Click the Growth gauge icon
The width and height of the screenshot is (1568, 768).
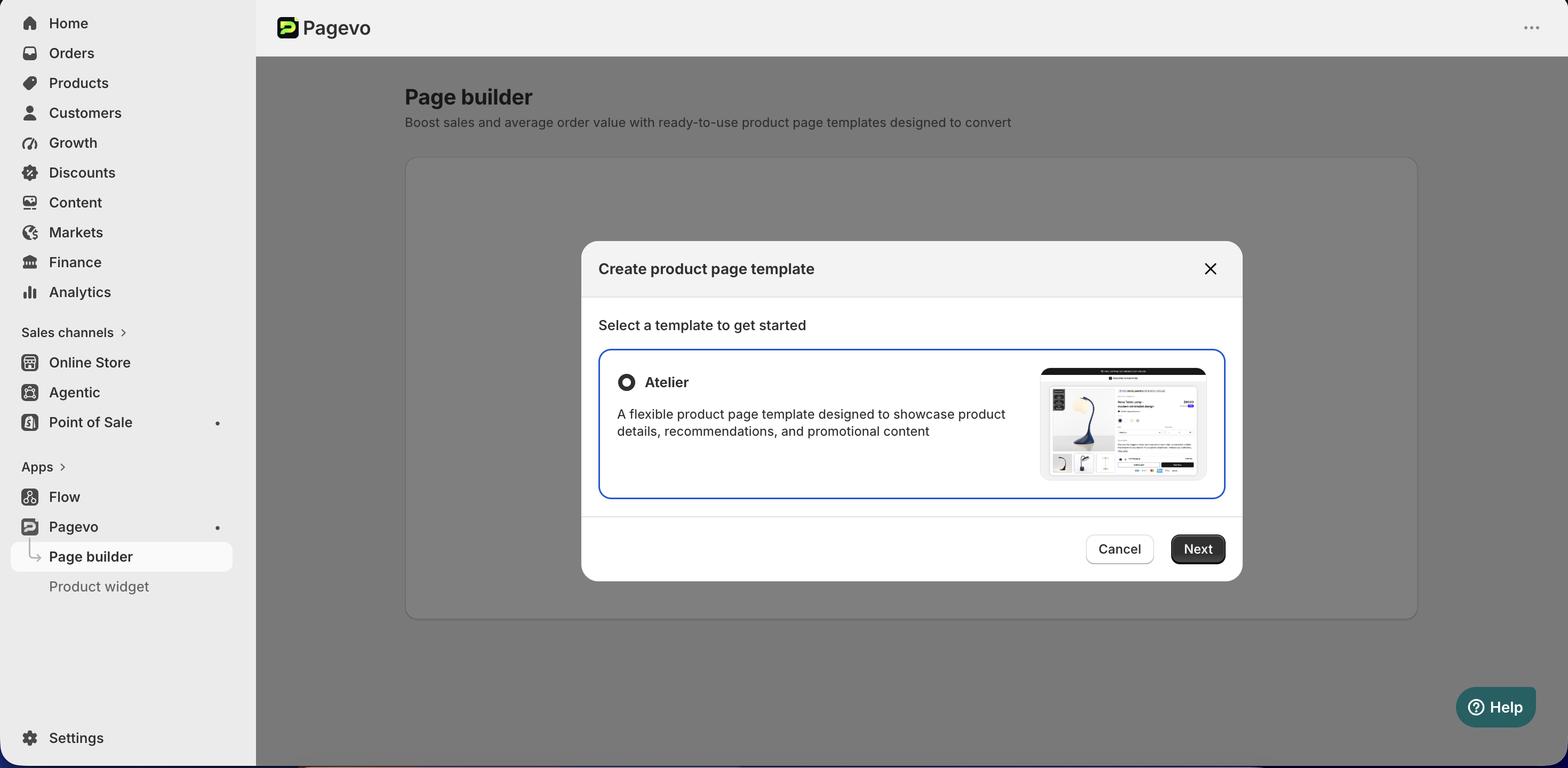pyautogui.click(x=30, y=142)
